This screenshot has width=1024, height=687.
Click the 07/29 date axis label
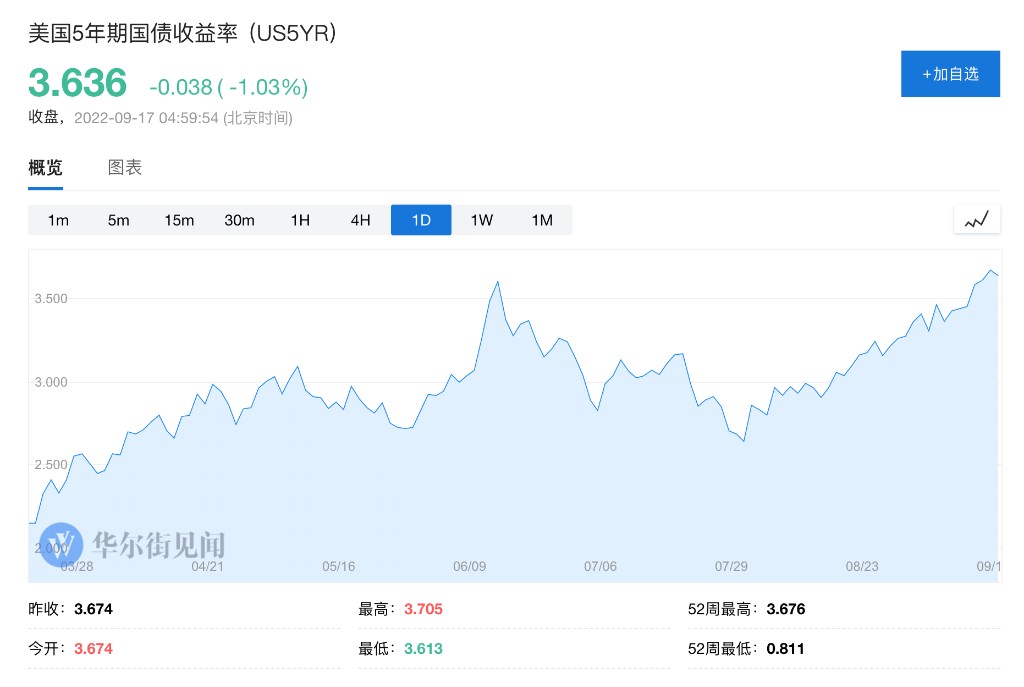pos(731,566)
